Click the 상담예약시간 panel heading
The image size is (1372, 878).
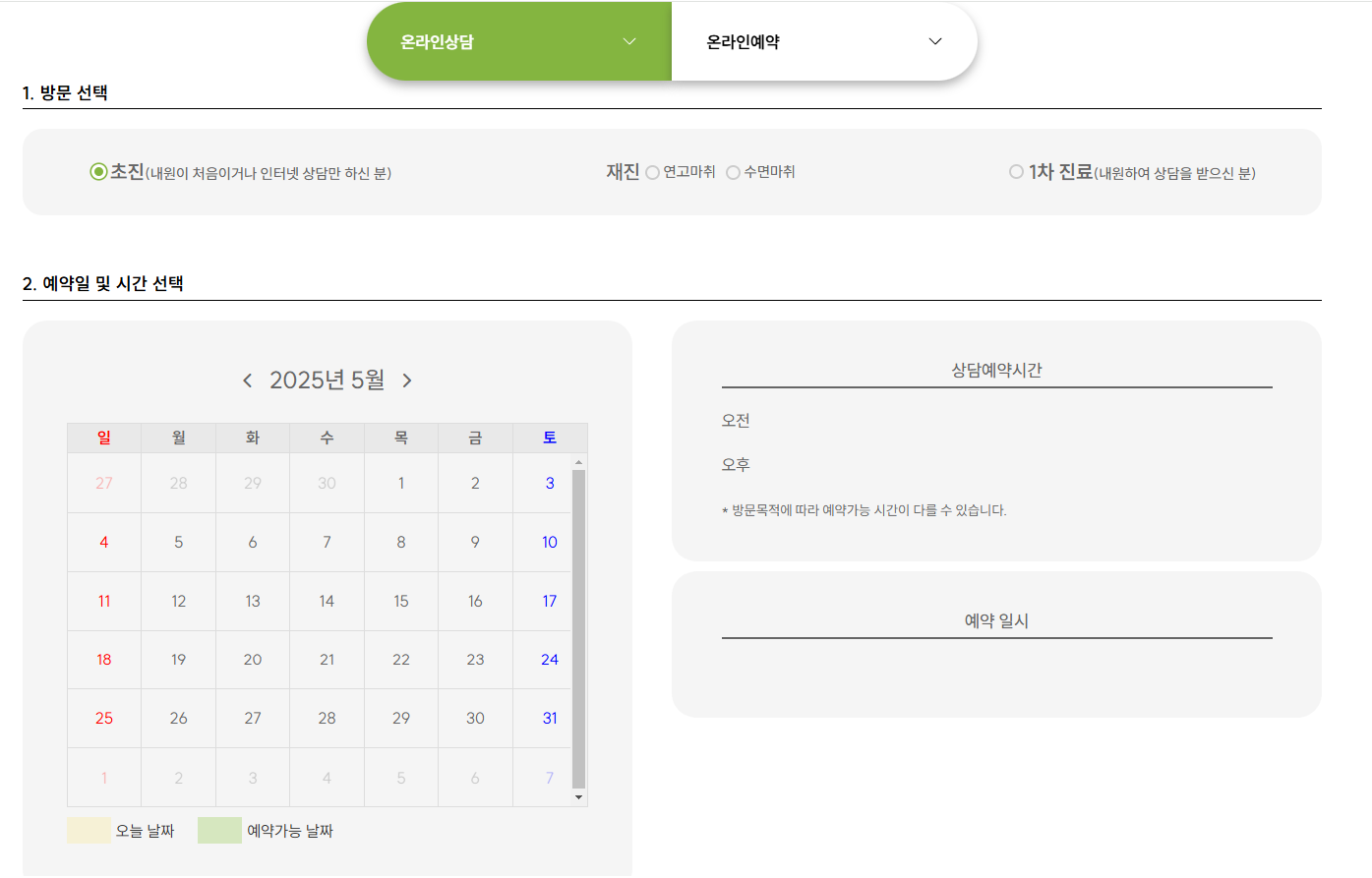(996, 371)
